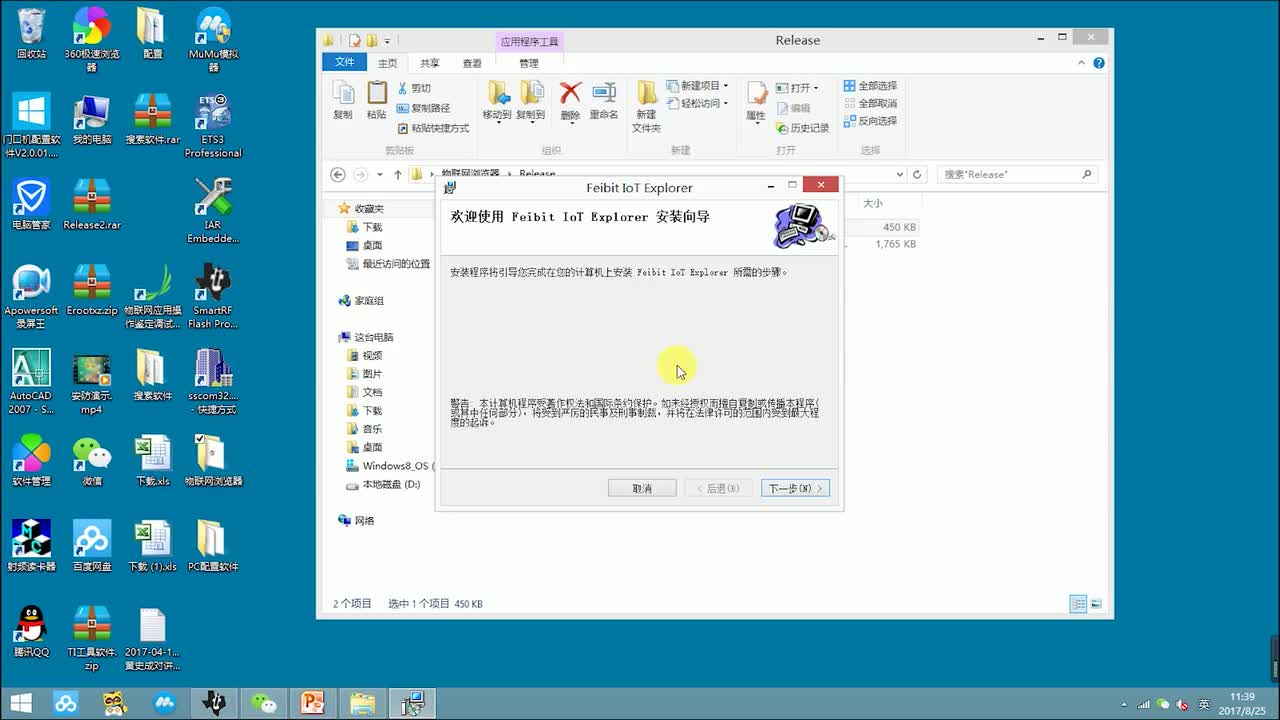
Task: Select the IAR Embedded desktop icon
Action: click(x=213, y=211)
